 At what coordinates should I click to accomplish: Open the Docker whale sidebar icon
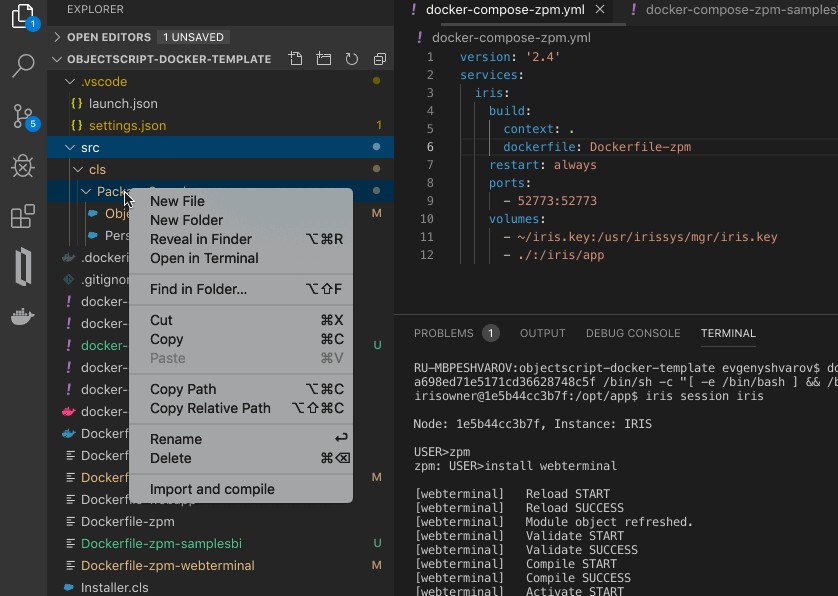[22, 318]
